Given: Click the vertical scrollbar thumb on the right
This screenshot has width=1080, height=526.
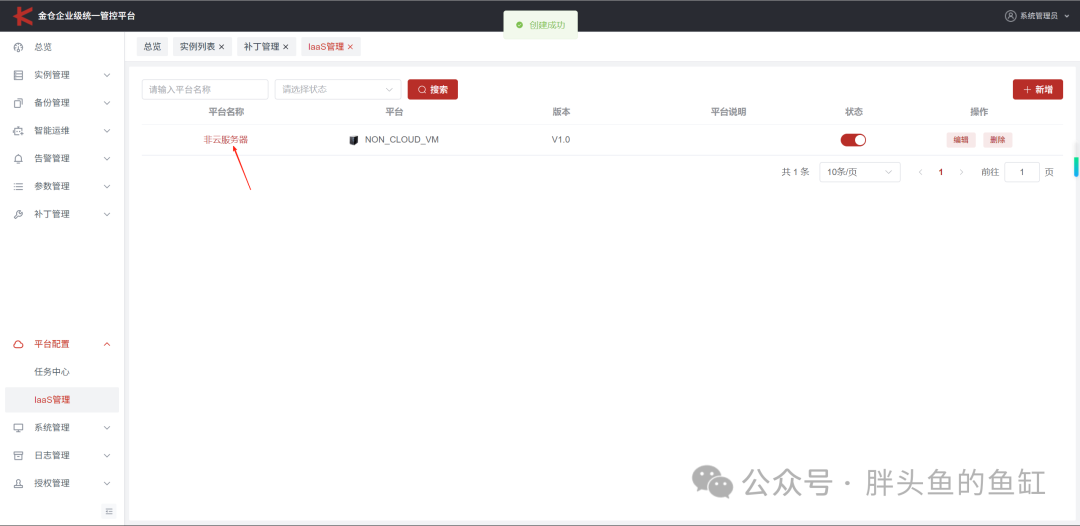Looking at the screenshot, I should (x=1075, y=167).
